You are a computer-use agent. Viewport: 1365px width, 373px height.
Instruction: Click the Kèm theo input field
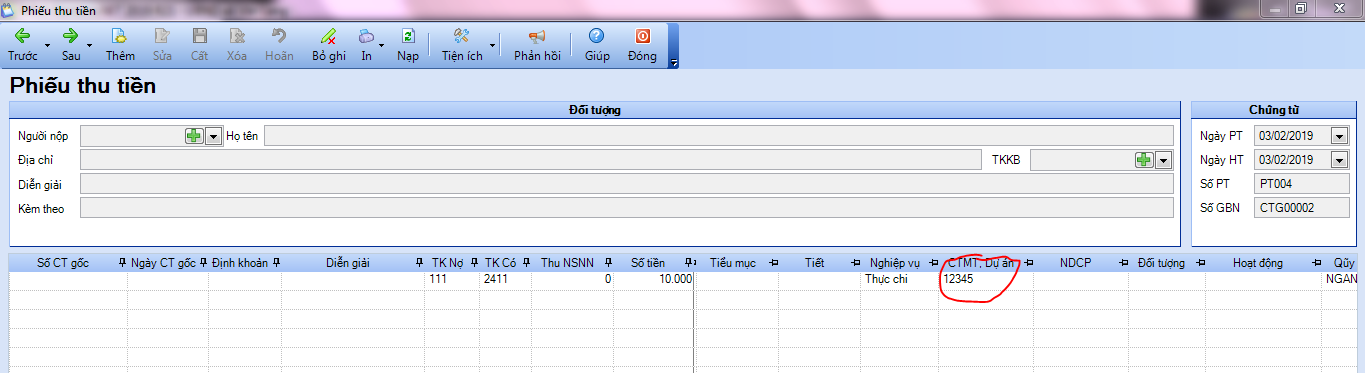point(626,207)
